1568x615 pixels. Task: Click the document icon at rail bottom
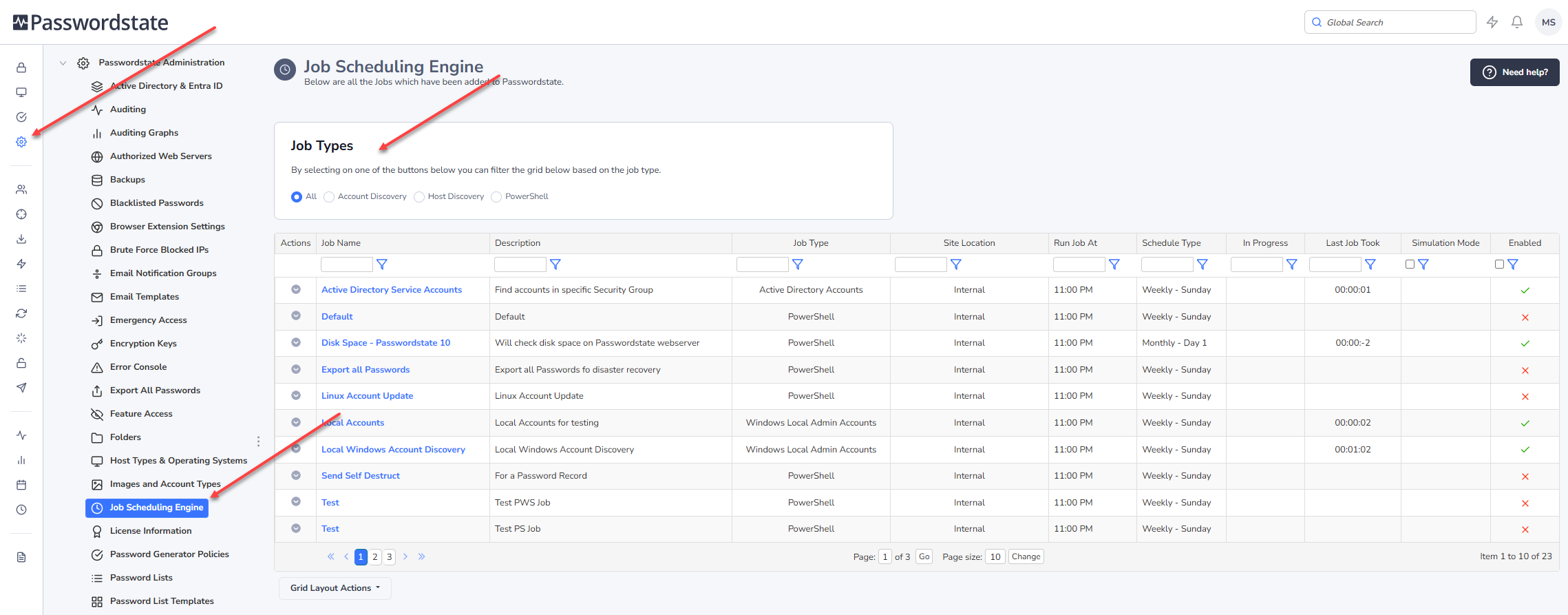(21, 557)
